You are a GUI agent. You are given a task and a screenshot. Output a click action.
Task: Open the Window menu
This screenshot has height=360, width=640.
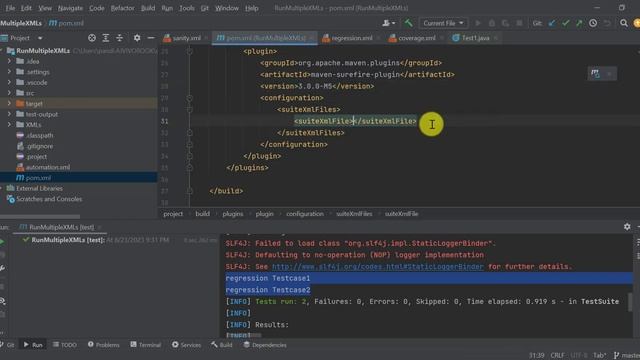point(227,8)
